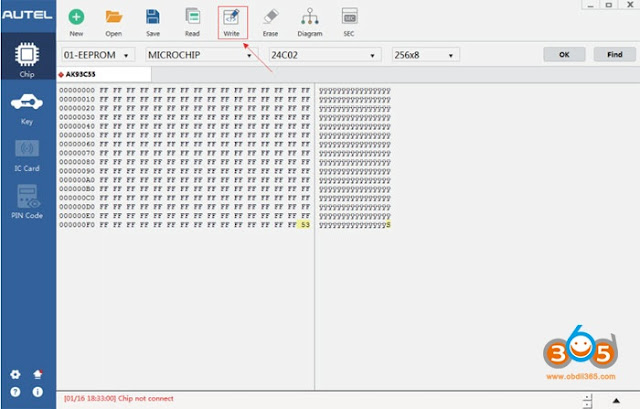This screenshot has width=640, height=409.
Task: Open the IC Card sidebar section
Action: (x=27, y=156)
